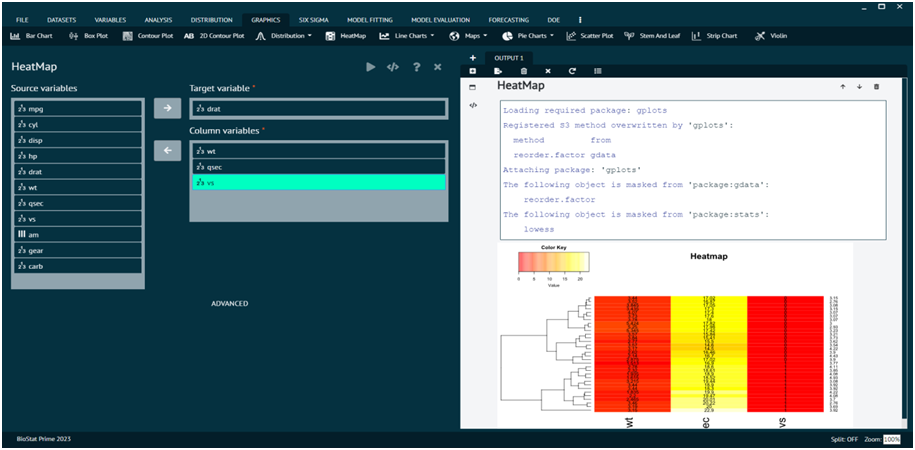Click the Color Key gradient in heatmap
The image size is (915, 450).
click(553, 262)
